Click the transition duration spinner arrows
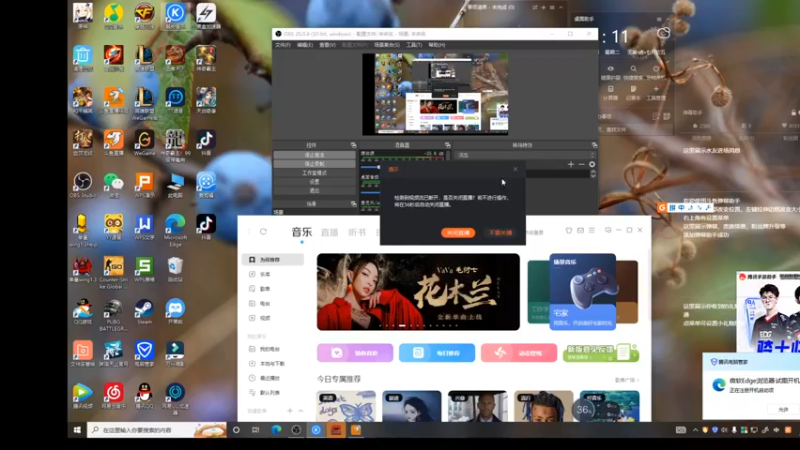Viewport: 800px width, 450px height. (x=593, y=174)
